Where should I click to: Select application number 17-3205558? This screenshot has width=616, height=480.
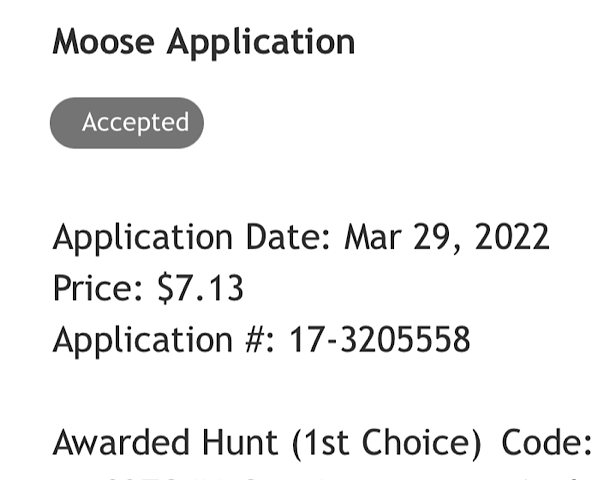[380, 339]
